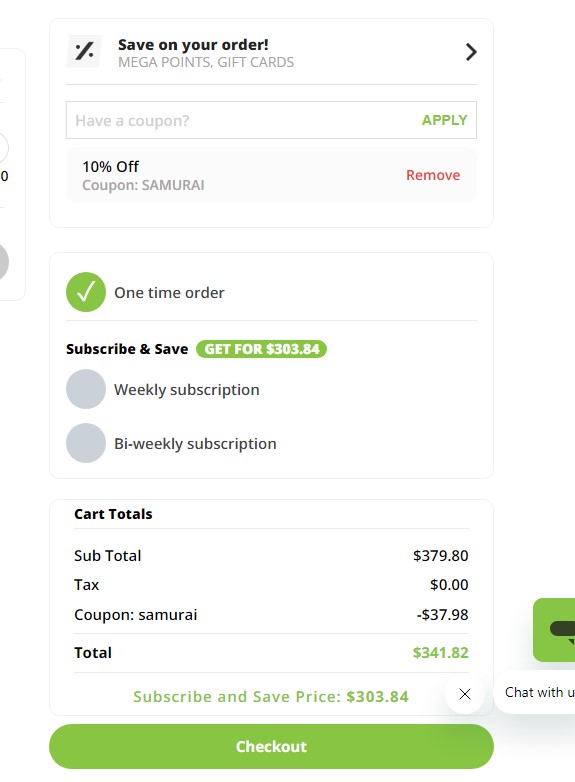Dismiss the chat popup with X

[465, 694]
